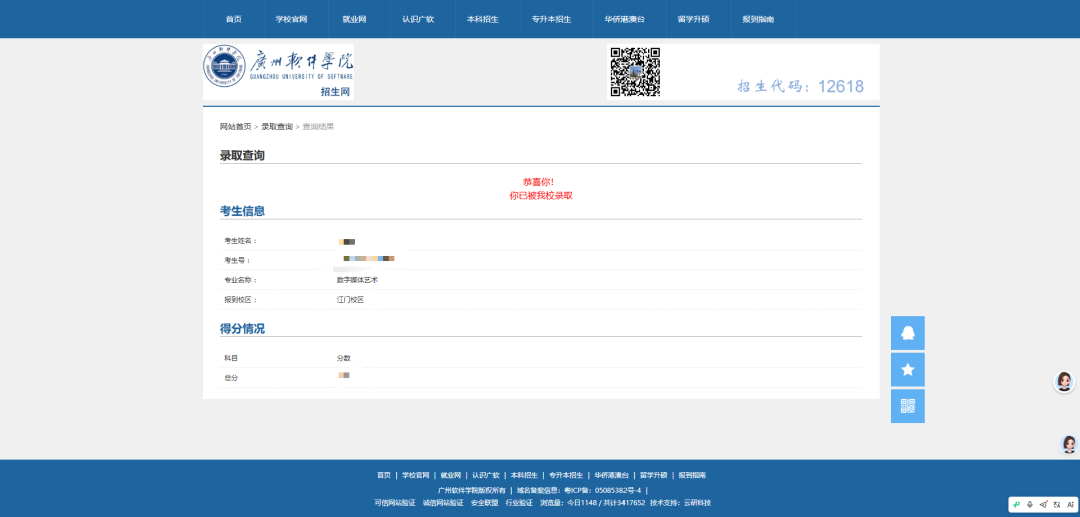1080x517 pixels.
Task: Open 专升本招生 in the top navigation bar
Action: pos(552,19)
